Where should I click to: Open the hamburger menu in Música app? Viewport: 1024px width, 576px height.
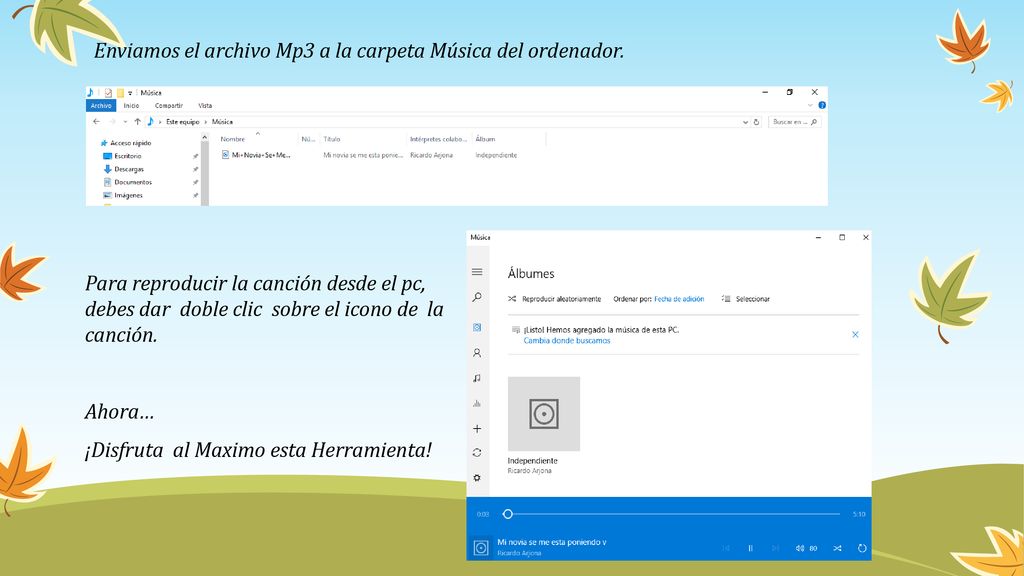coord(477,272)
